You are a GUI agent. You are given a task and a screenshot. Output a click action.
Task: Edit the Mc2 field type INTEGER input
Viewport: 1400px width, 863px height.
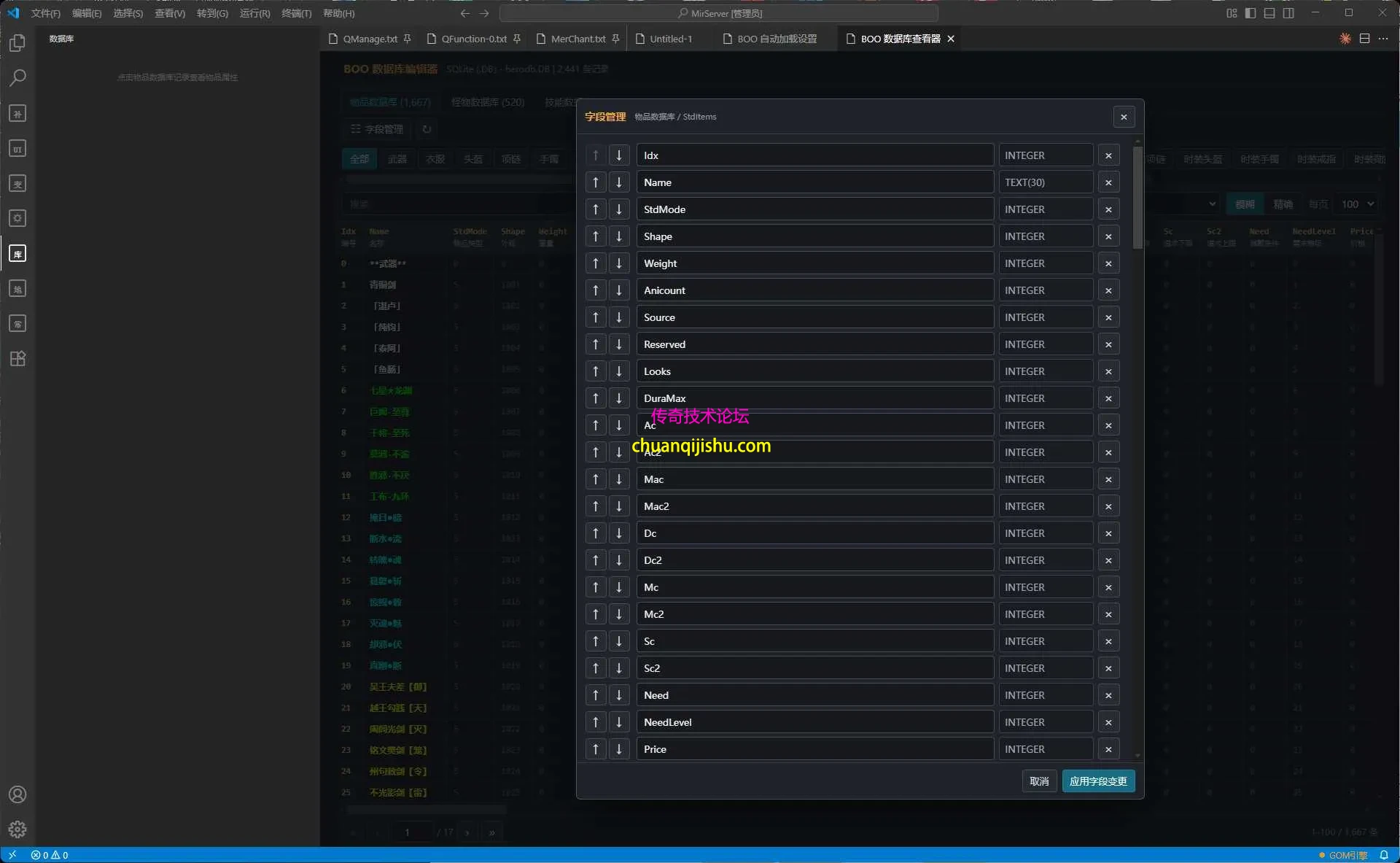pos(1046,614)
